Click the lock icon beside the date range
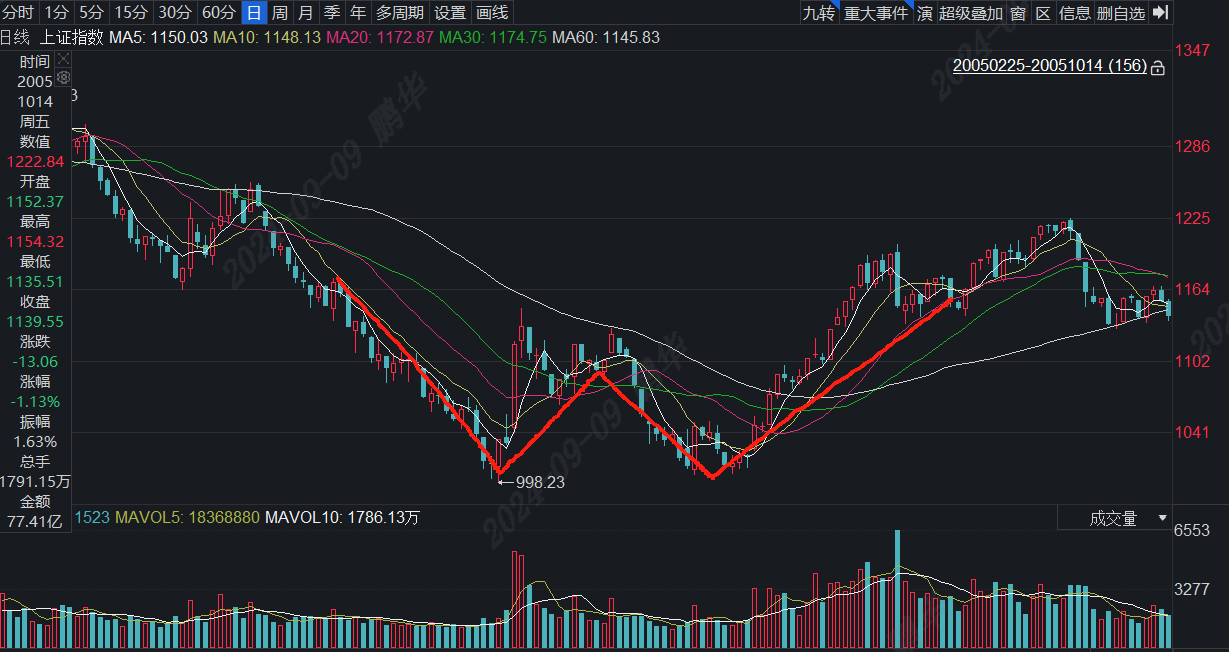This screenshot has height=652, width=1229. pos(1158,68)
